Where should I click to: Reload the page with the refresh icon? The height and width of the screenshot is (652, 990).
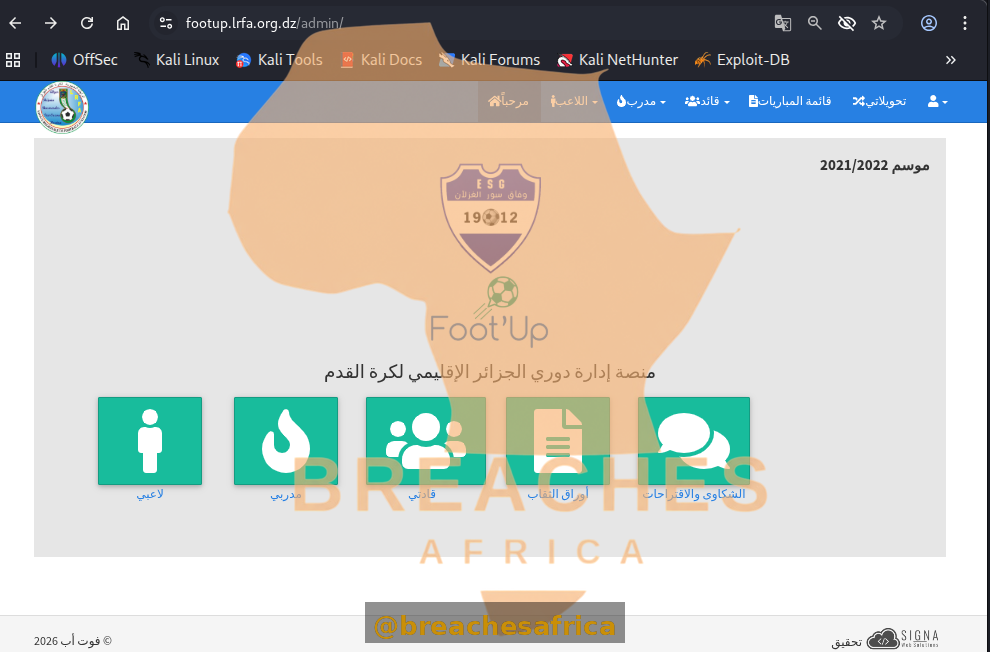coord(86,23)
